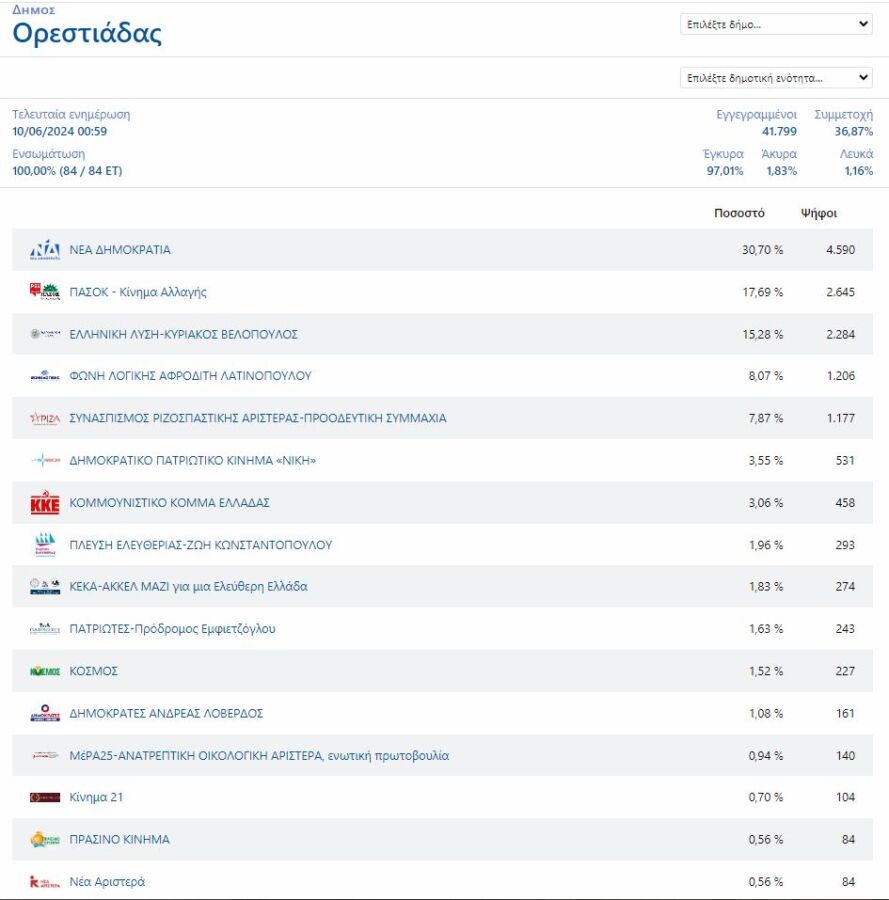Click the Κίνημα 21 party logo
The image size is (889, 900).
tap(45, 798)
